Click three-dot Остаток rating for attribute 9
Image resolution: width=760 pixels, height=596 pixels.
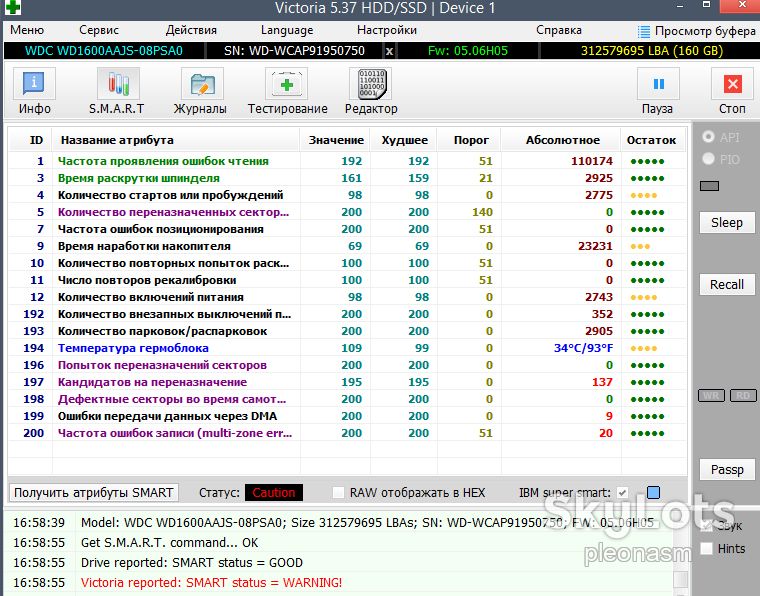(x=640, y=247)
